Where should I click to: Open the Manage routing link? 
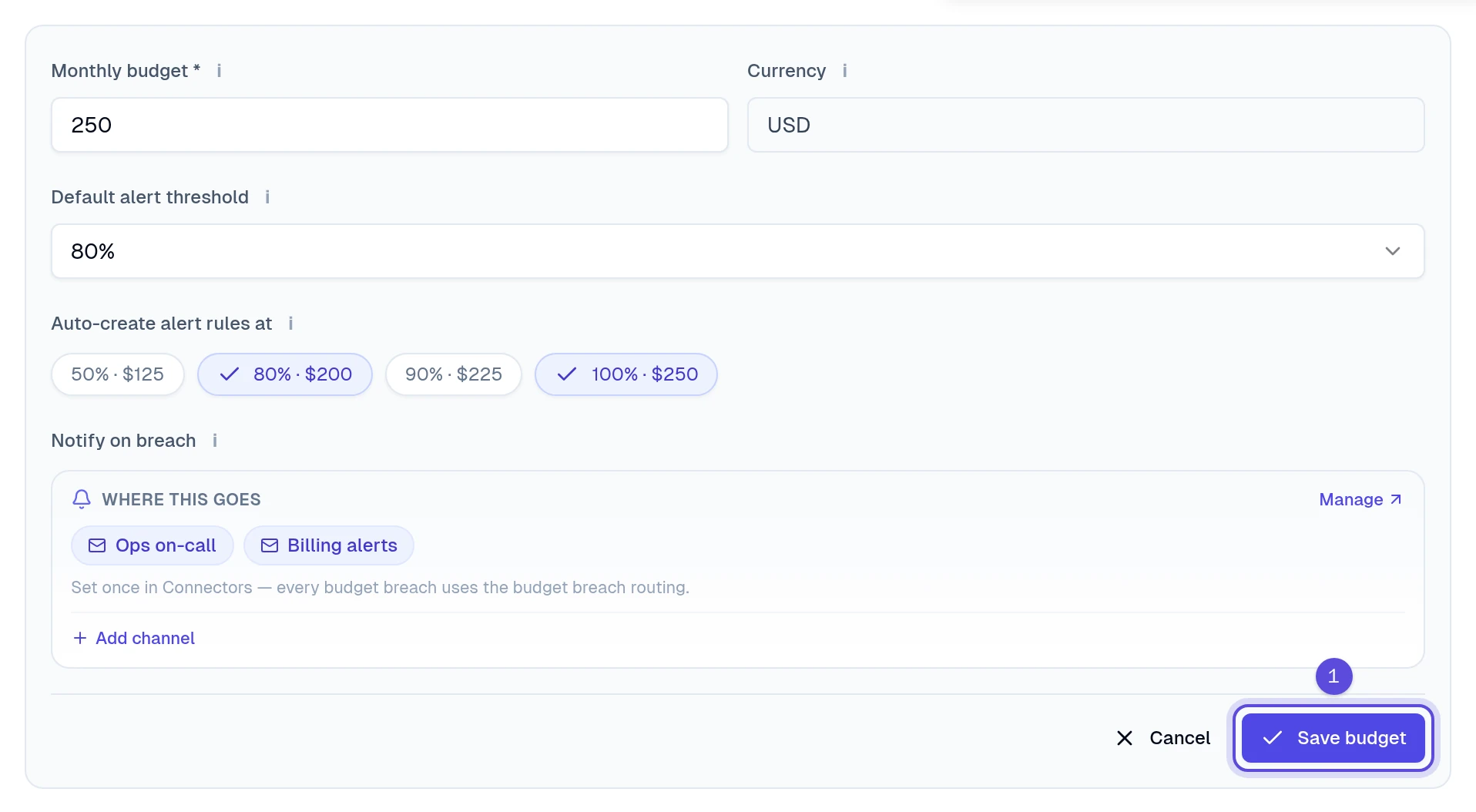1360,499
